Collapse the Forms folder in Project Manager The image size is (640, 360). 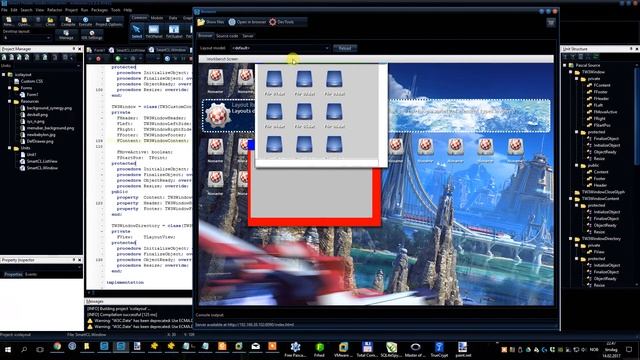(9, 88)
